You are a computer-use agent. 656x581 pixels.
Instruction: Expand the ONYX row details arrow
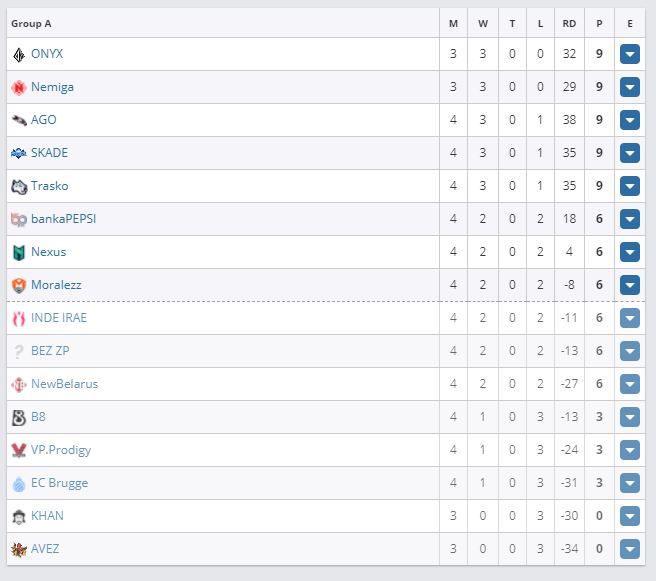pos(629,54)
